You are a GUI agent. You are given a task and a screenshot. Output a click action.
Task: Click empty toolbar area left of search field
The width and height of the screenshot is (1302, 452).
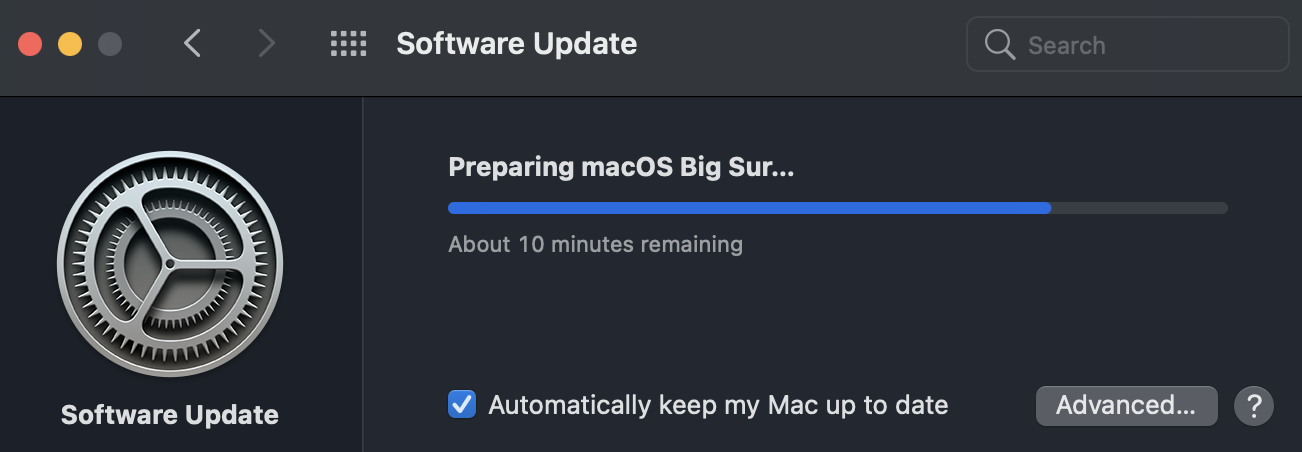click(x=800, y=44)
